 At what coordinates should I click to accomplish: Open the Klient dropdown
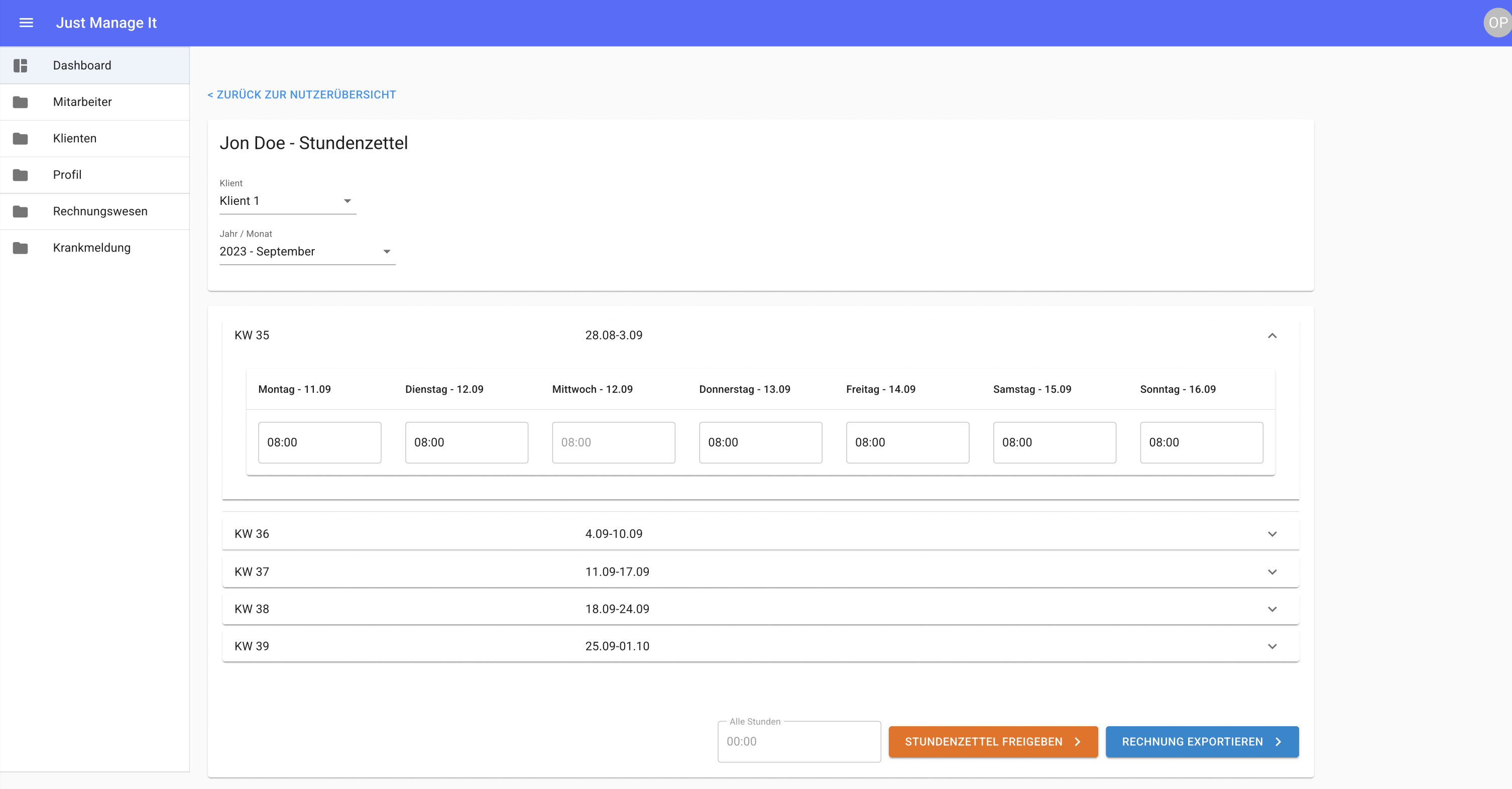click(x=288, y=201)
